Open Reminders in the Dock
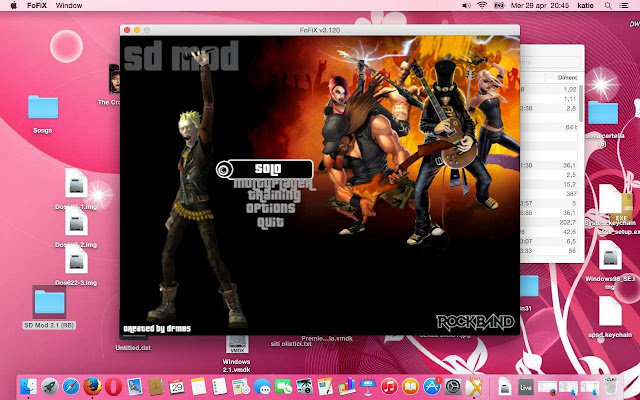The height and width of the screenshot is (400, 640). pos(220,386)
